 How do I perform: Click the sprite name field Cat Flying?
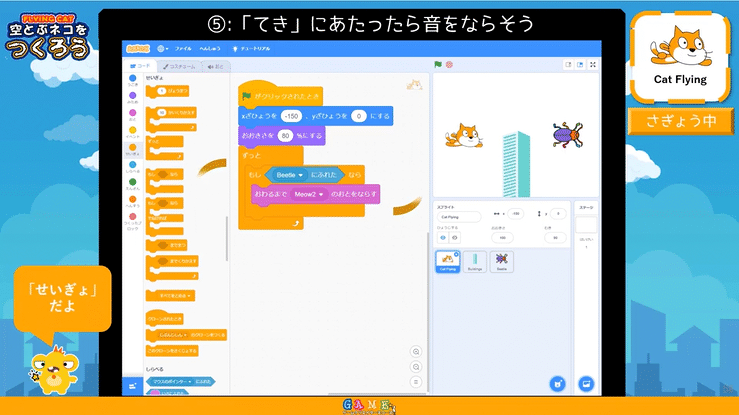[x=459, y=217]
